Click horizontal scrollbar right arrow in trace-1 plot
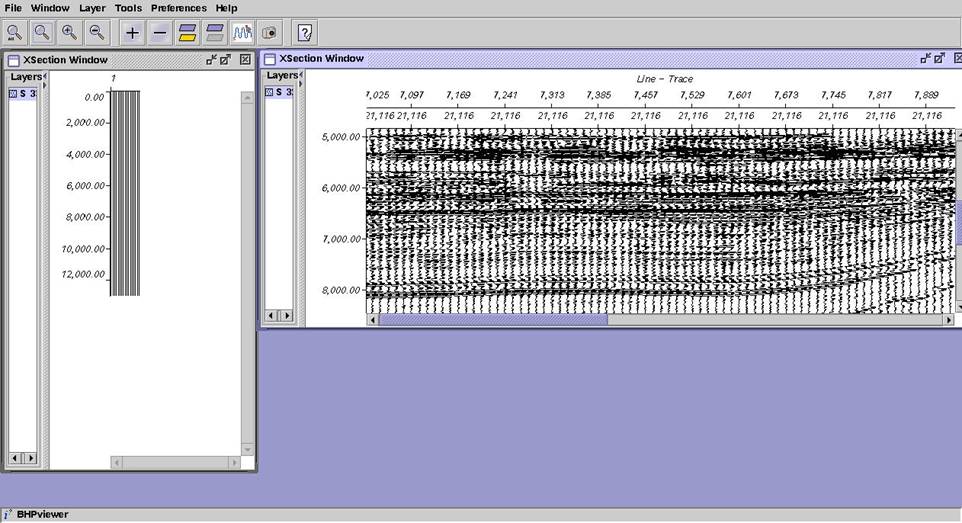This screenshot has width=962, height=523. [234, 462]
